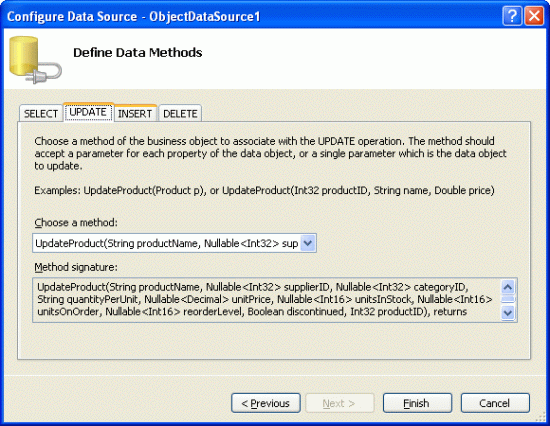Switch to the INSERT tab
Screen dimensions: 550x426
point(135,114)
